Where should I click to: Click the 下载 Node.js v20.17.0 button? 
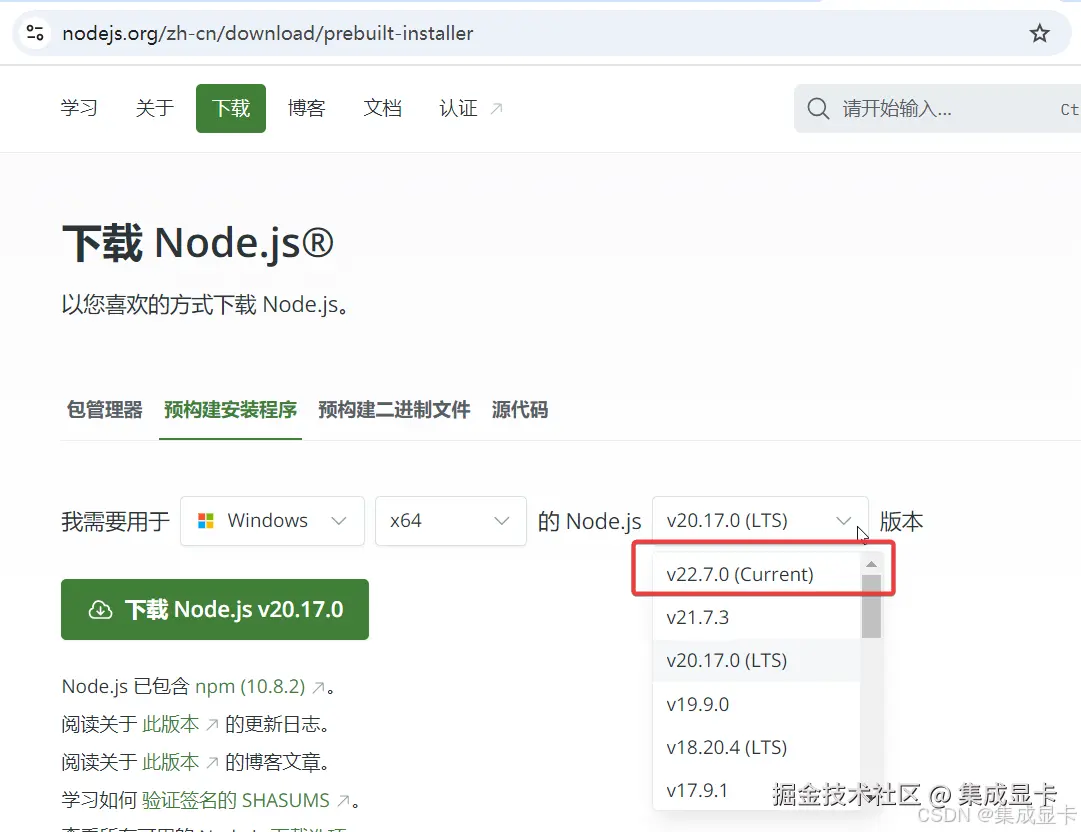[214, 609]
